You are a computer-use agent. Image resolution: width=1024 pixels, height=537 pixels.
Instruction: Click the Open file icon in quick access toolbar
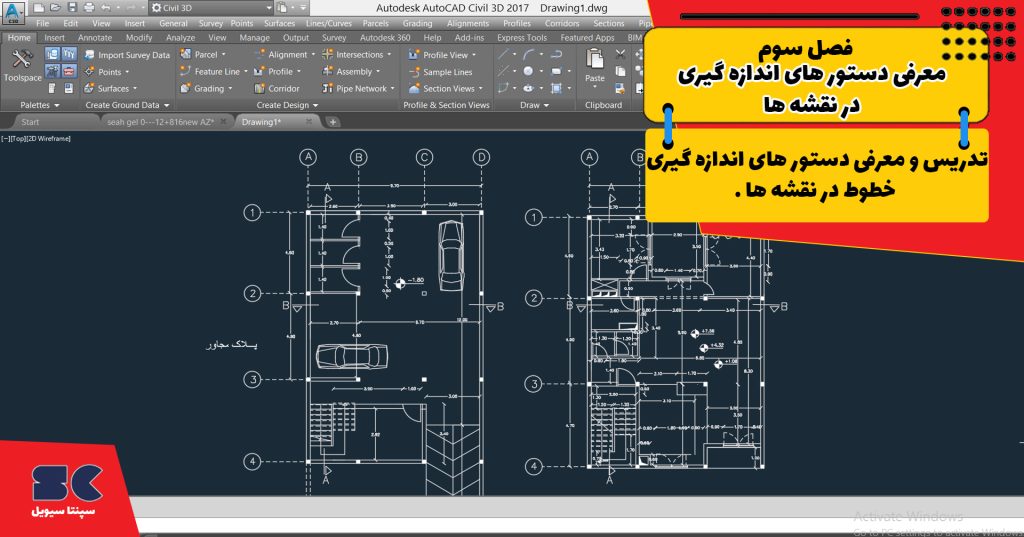(x=56, y=8)
